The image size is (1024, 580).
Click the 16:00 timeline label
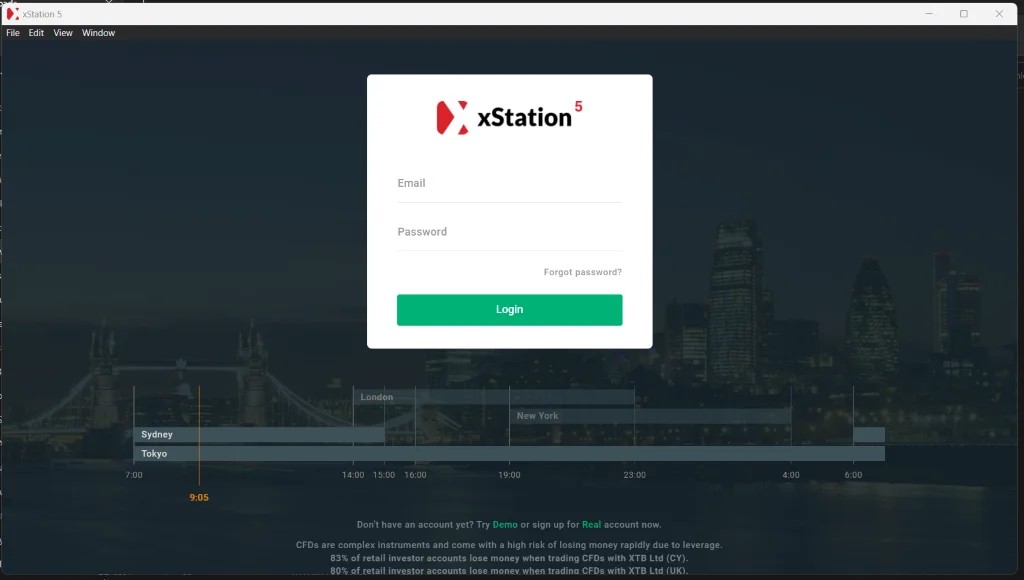click(415, 475)
